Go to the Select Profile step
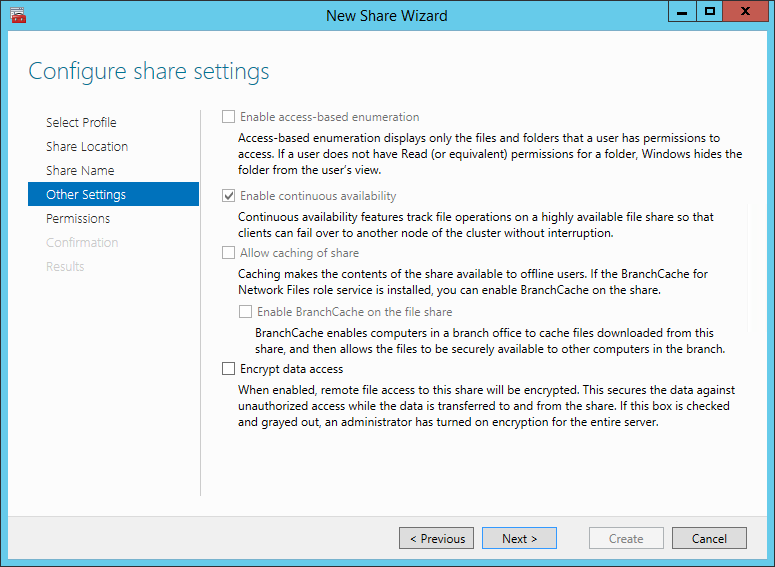This screenshot has width=775, height=567. click(x=81, y=122)
